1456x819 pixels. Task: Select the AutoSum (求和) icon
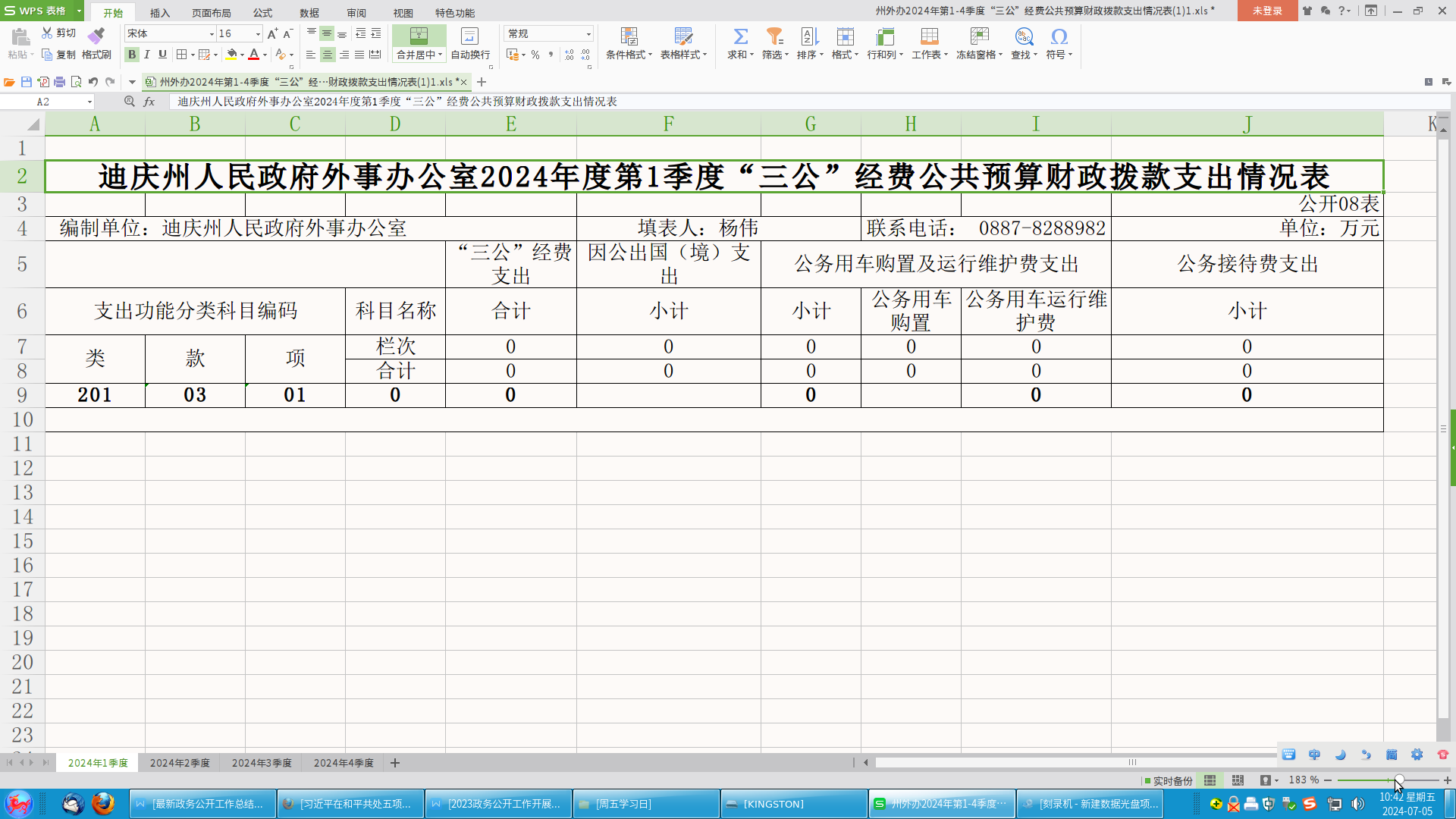[x=739, y=36]
